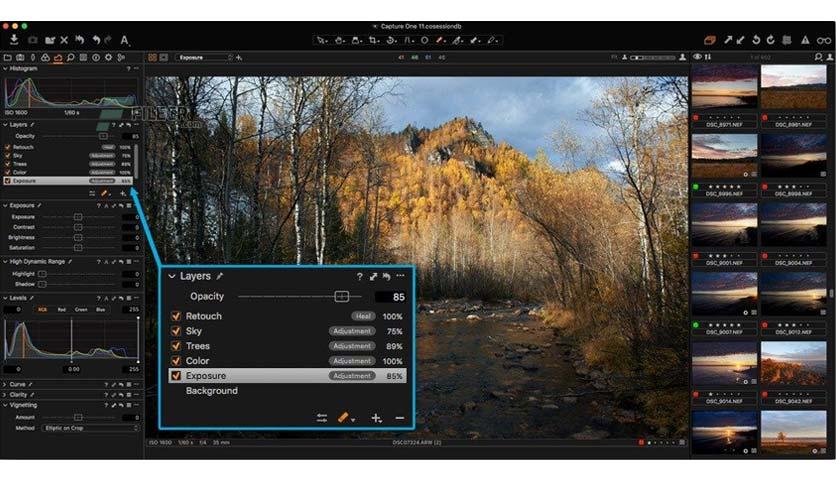Uncheck the Retouch layer checkbox in callout

[176, 316]
